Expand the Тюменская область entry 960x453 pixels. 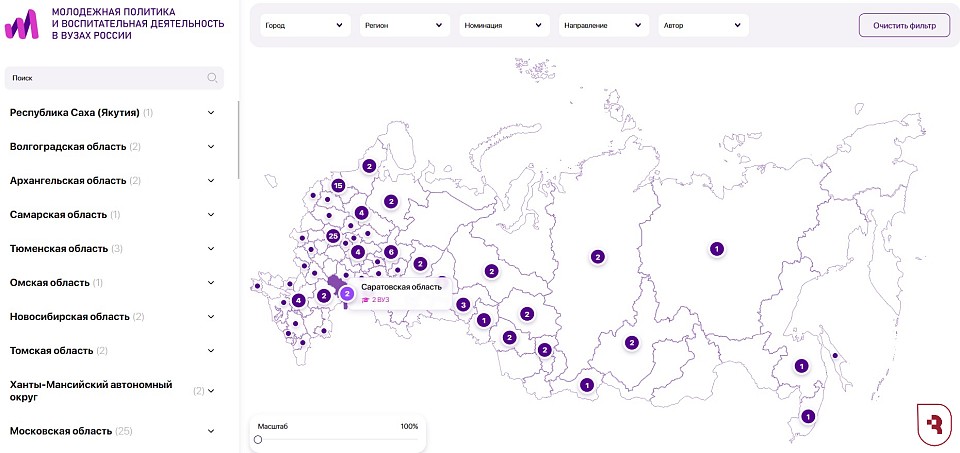click(x=113, y=249)
